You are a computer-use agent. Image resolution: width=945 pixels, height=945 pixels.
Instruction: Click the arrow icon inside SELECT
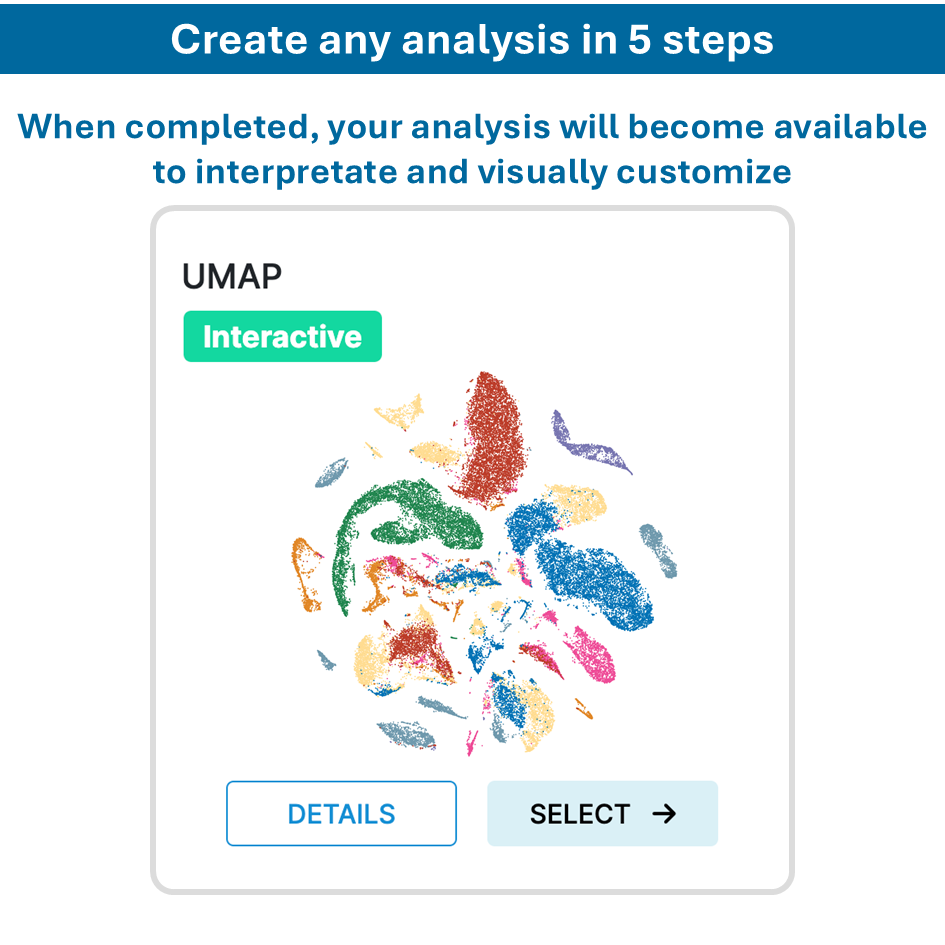click(663, 814)
